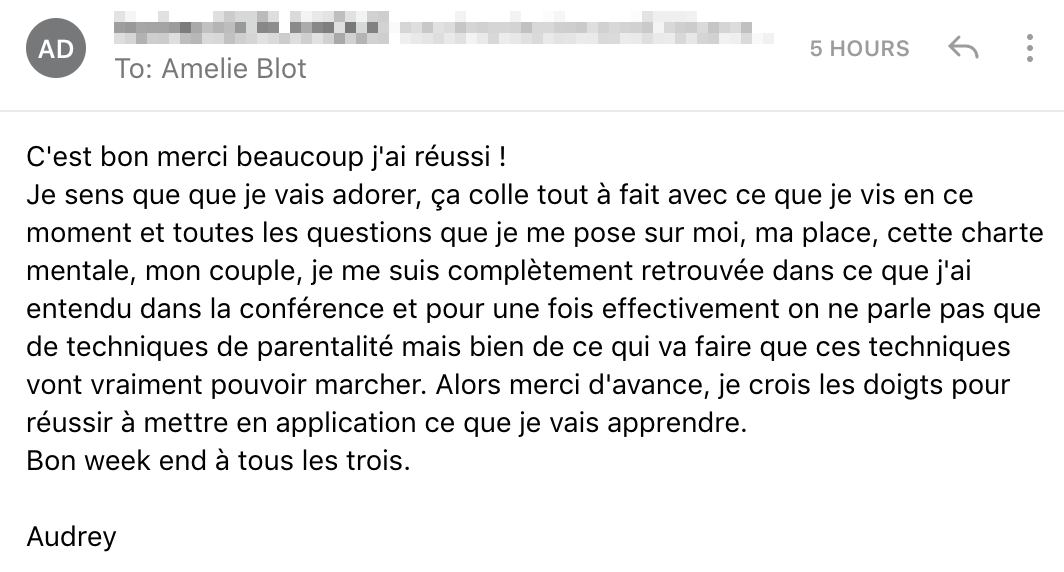The width and height of the screenshot is (1064, 572).
Task: Click the 'To:' label in the header
Action: 134,69
